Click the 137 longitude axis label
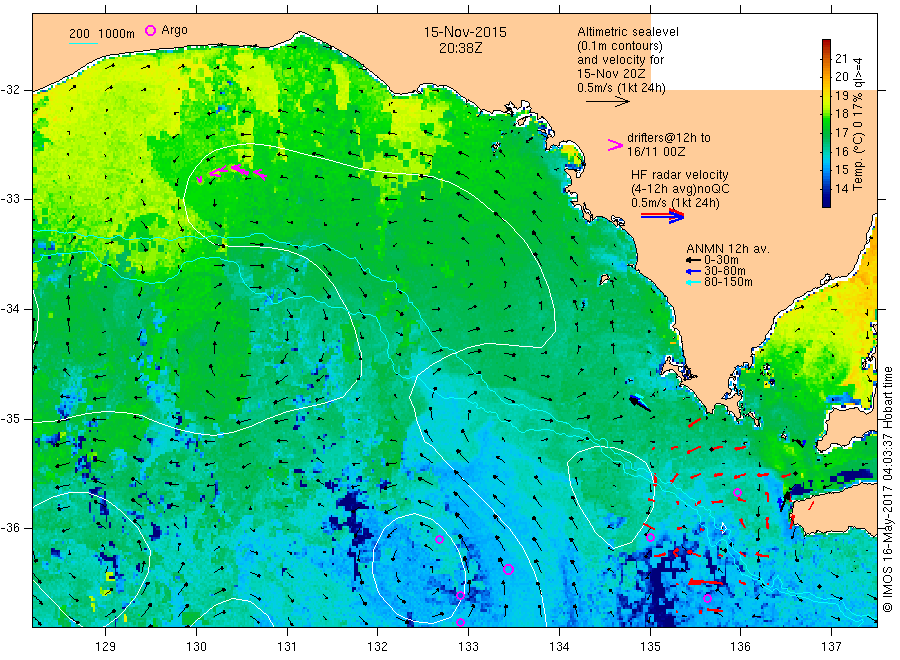Screen dimensions: 900x660 click(831, 647)
